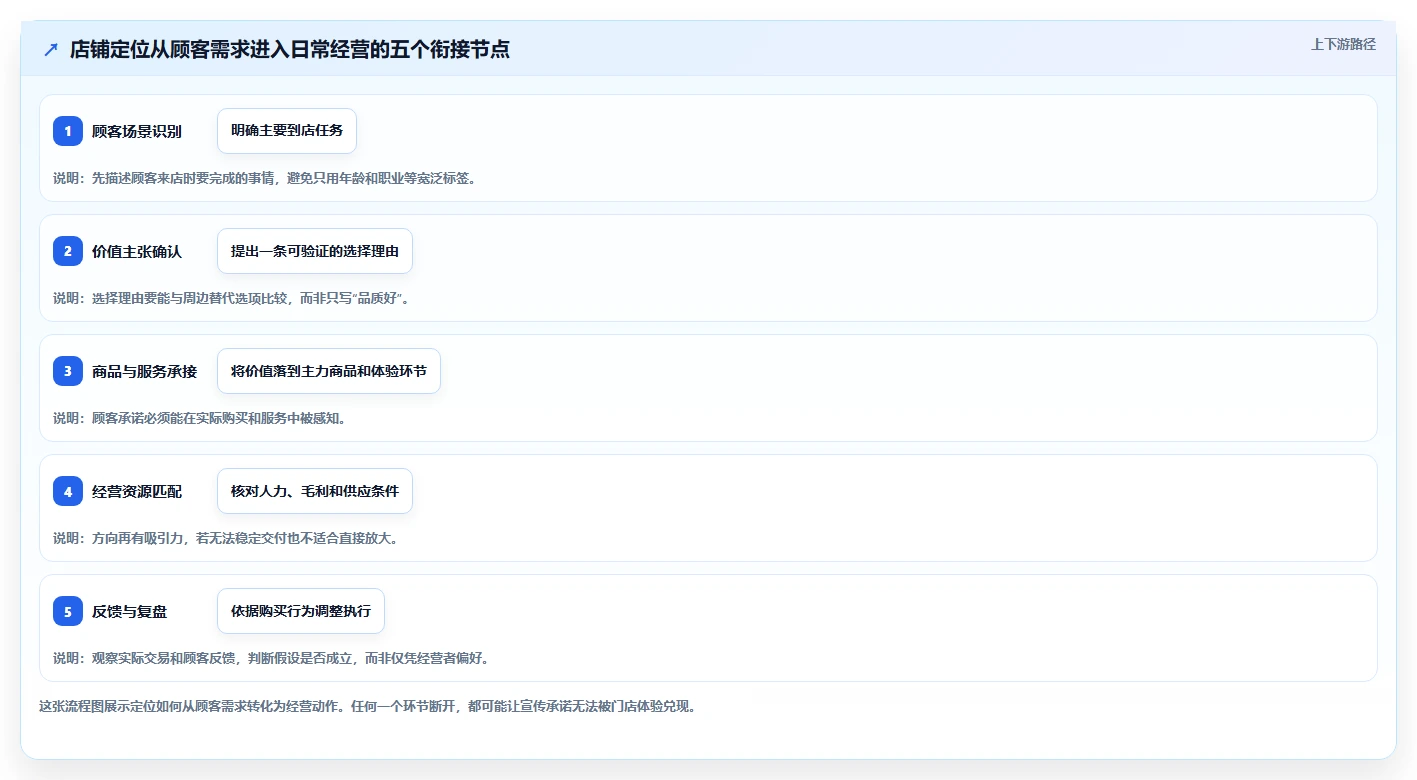This screenshot has width=1417, height=780.
Task: Select the step 3 number badge
Action: pyautogui.click(x=68, y=371)
